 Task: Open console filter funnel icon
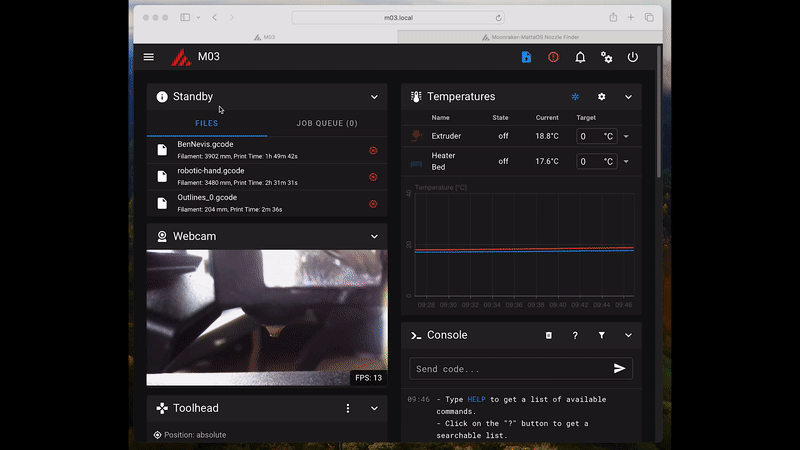601,335
